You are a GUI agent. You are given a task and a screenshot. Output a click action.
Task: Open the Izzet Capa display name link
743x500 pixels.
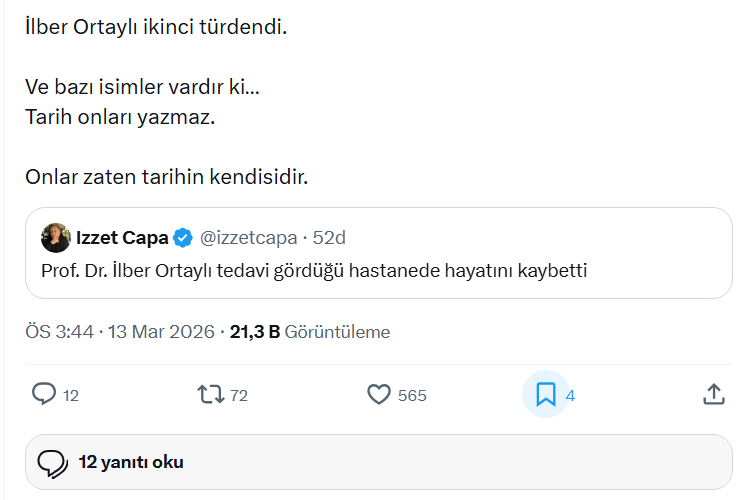(122, 238)
